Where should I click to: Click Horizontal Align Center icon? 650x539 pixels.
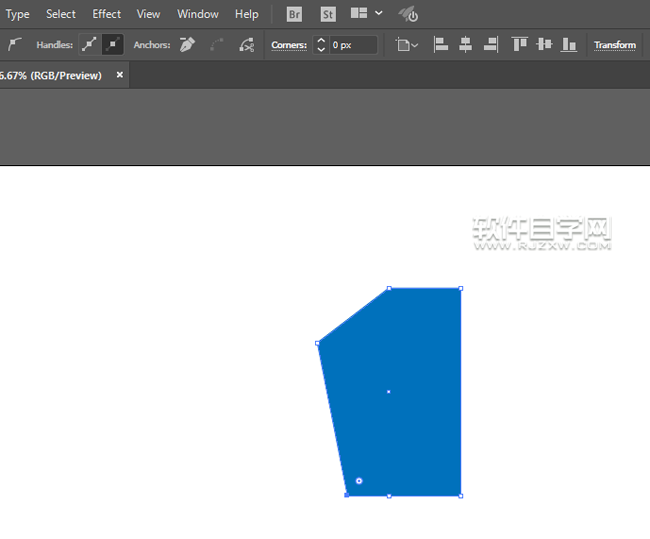click(466, 45)
